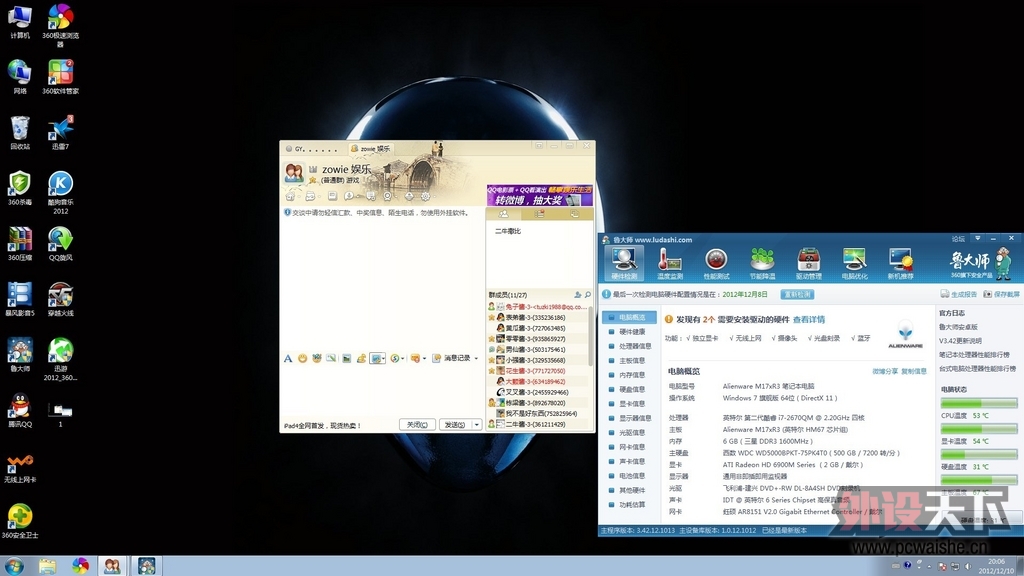Open 暴风影音5 desktop icon
Image resolution: width=1024 pixels, height=576 pixels.
tap(20, 299)
